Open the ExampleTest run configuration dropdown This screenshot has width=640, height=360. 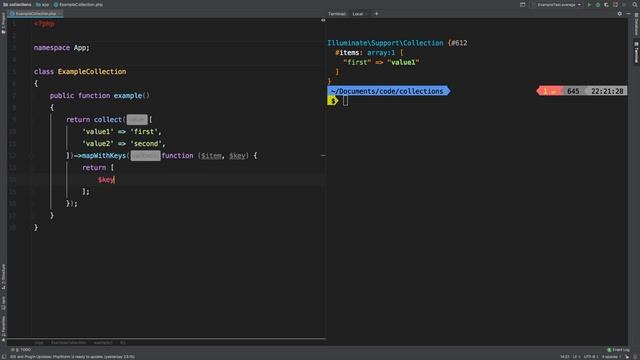[x=559, y=4]
